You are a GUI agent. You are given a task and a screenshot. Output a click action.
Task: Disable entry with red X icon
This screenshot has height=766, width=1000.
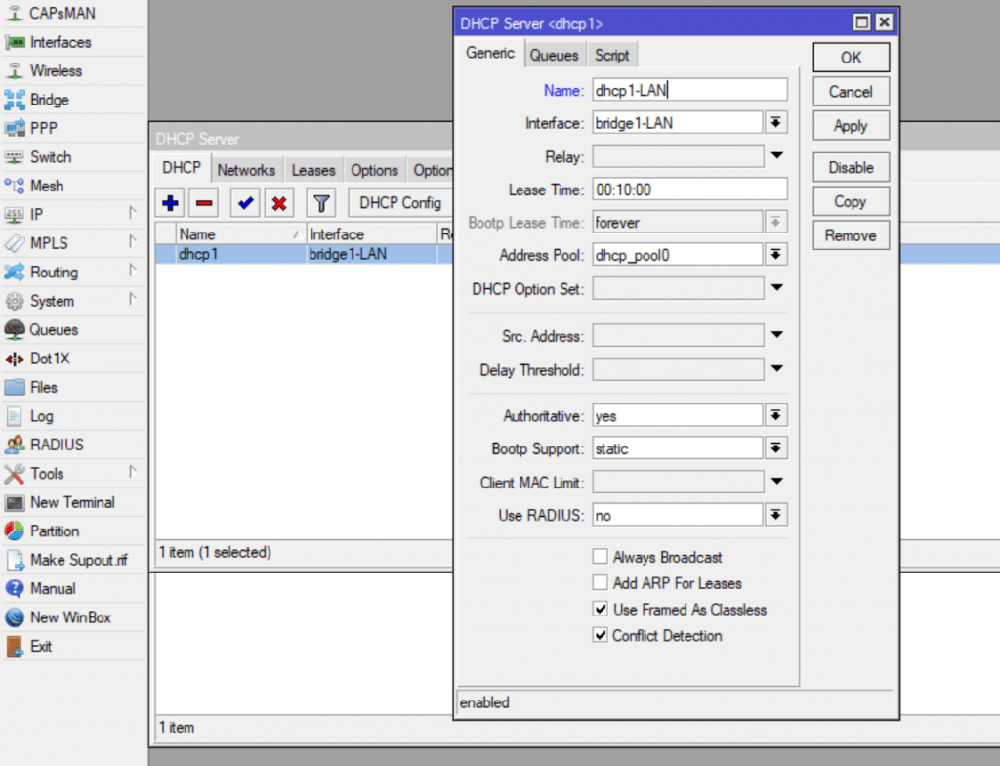279,203
